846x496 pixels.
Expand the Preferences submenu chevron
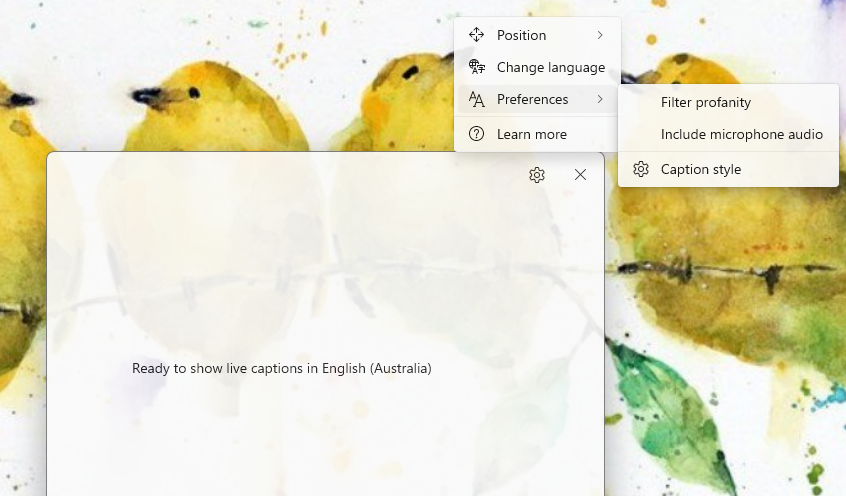click(600, 99)
